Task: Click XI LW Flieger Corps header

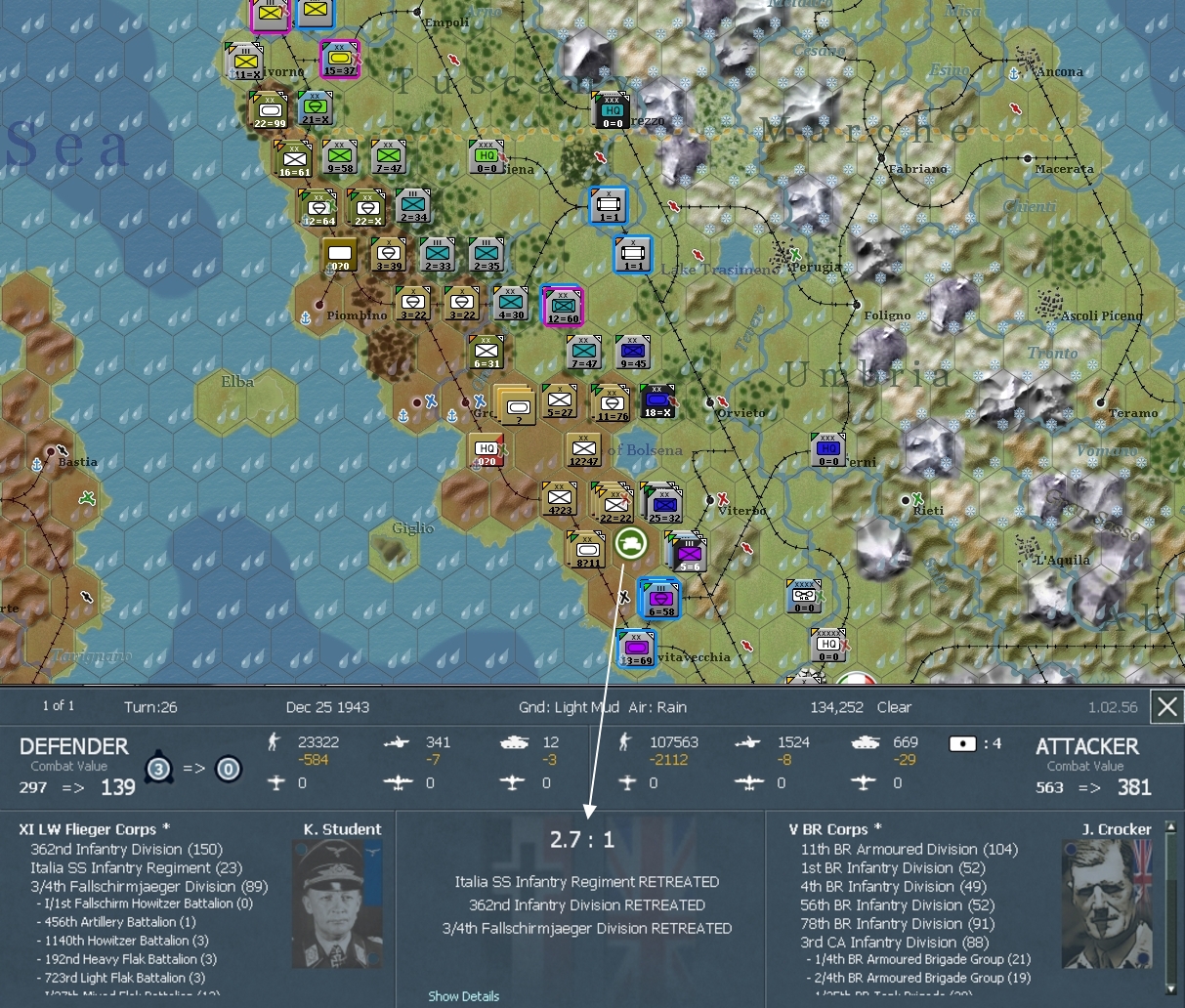Action: pos(95,829)
